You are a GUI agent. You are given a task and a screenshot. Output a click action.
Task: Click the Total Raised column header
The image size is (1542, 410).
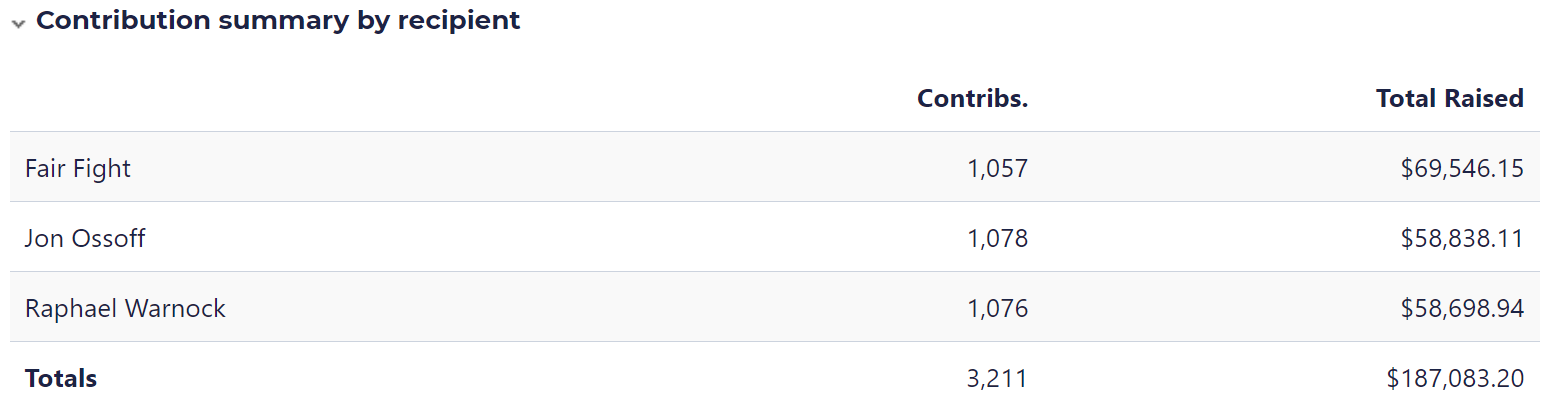(1449, 98)
